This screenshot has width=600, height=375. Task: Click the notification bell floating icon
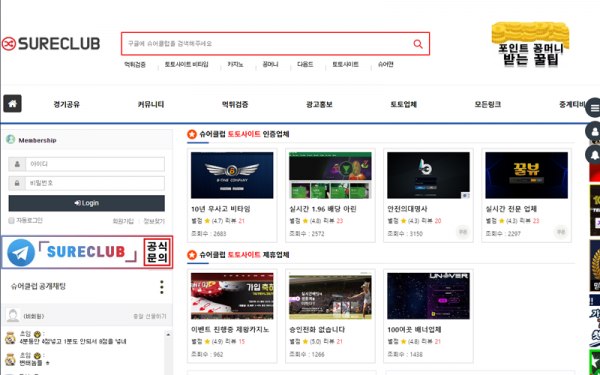[594, 155]
